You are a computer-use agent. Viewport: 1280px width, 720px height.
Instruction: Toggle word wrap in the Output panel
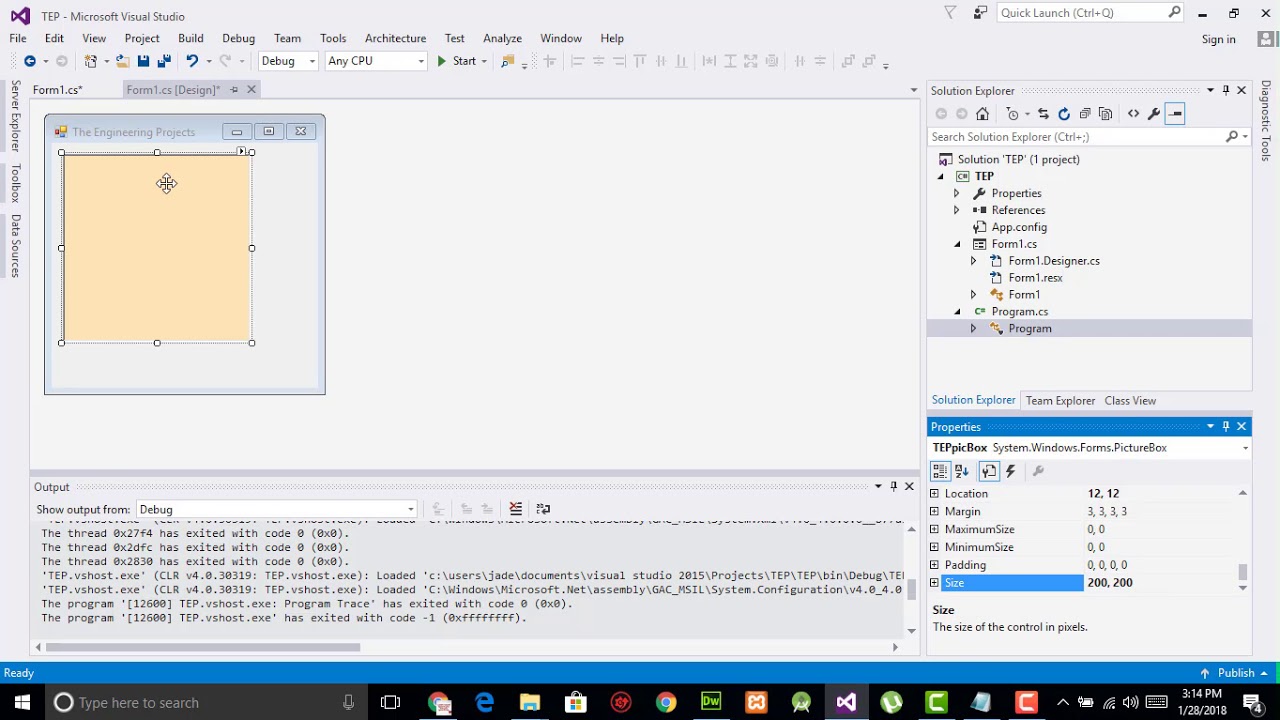[543, 509]
